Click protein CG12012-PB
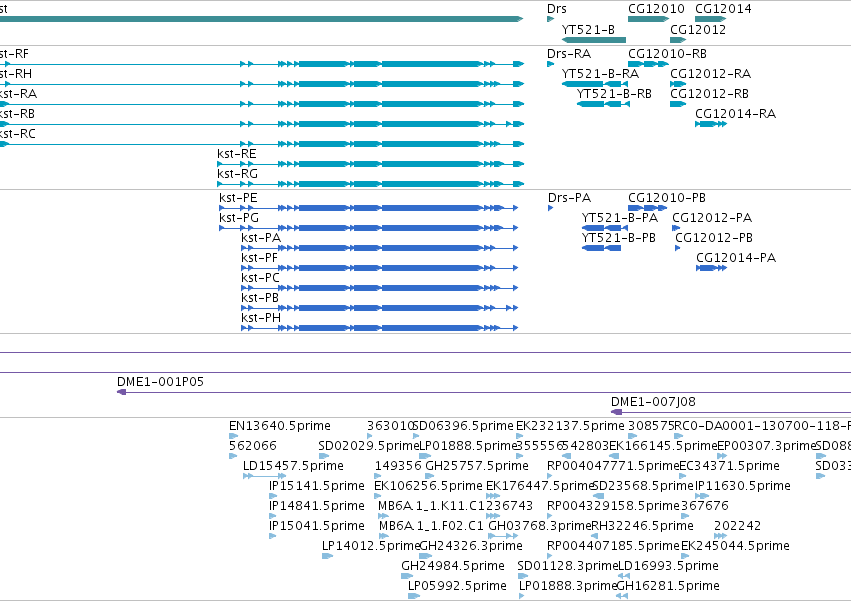The image size is (851, 601). pos(678,248)
